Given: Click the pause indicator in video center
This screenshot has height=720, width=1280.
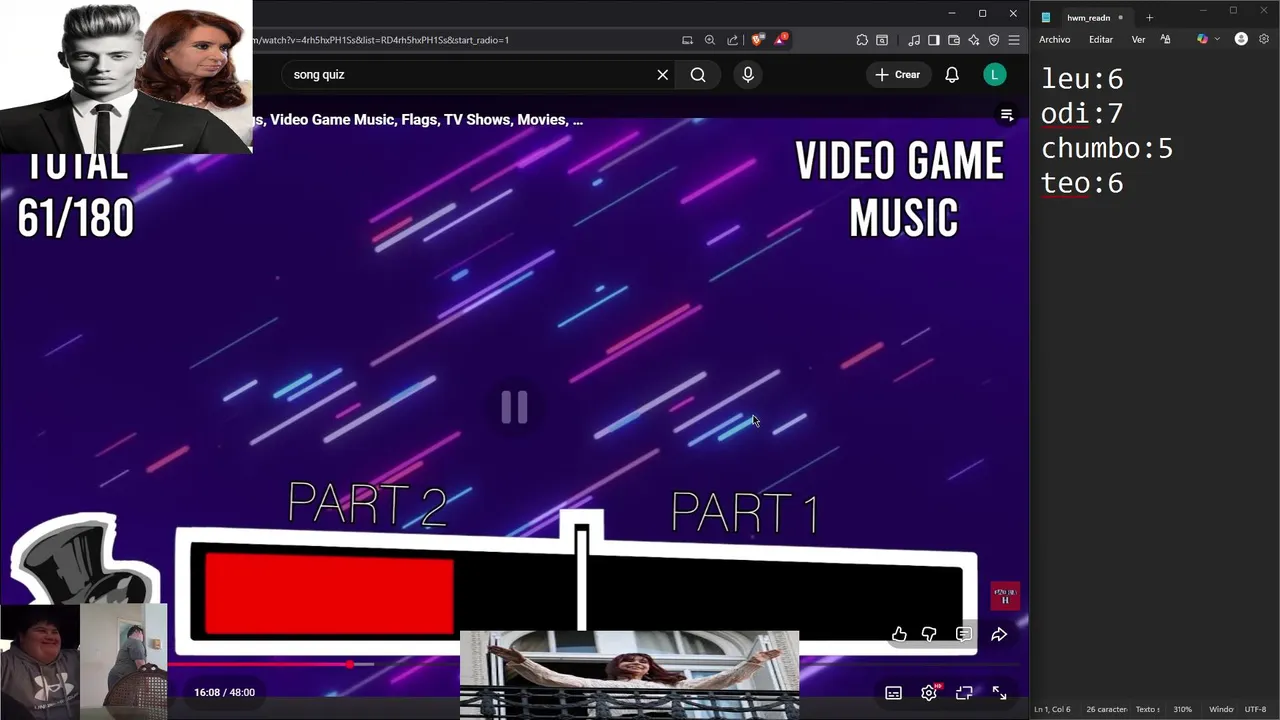Looking at the screenshot, I should 514,407.
